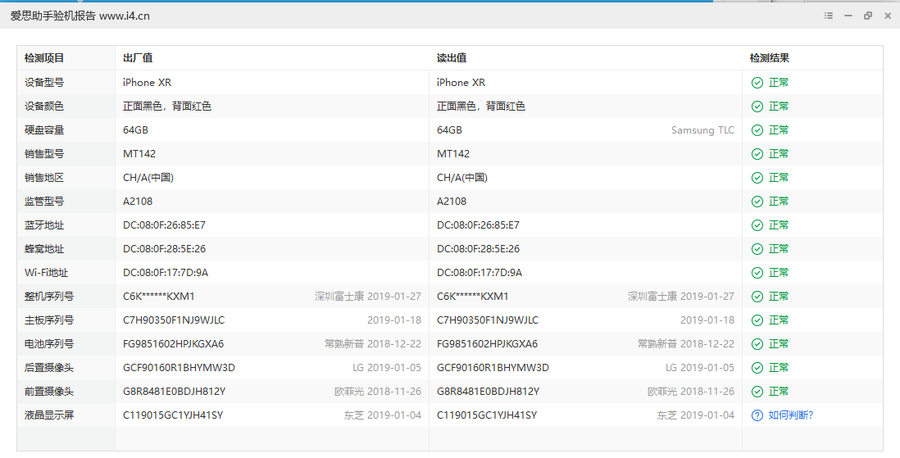Screen dimensions: 900x458
Task: Click factory 东芝 2019-01-04 note
Action: (382, 415)
